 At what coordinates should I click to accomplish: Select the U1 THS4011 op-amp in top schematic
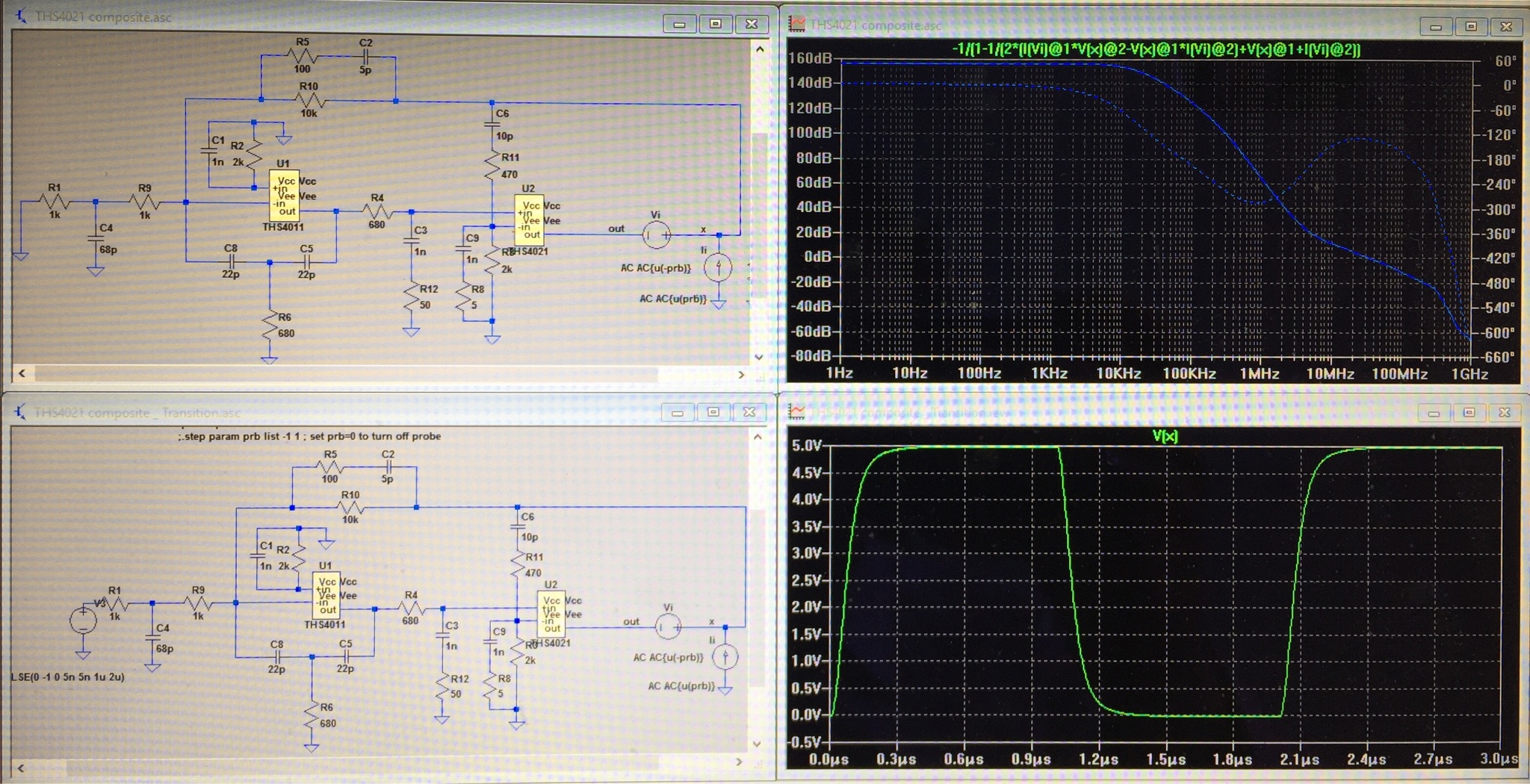tap(284, 196)
